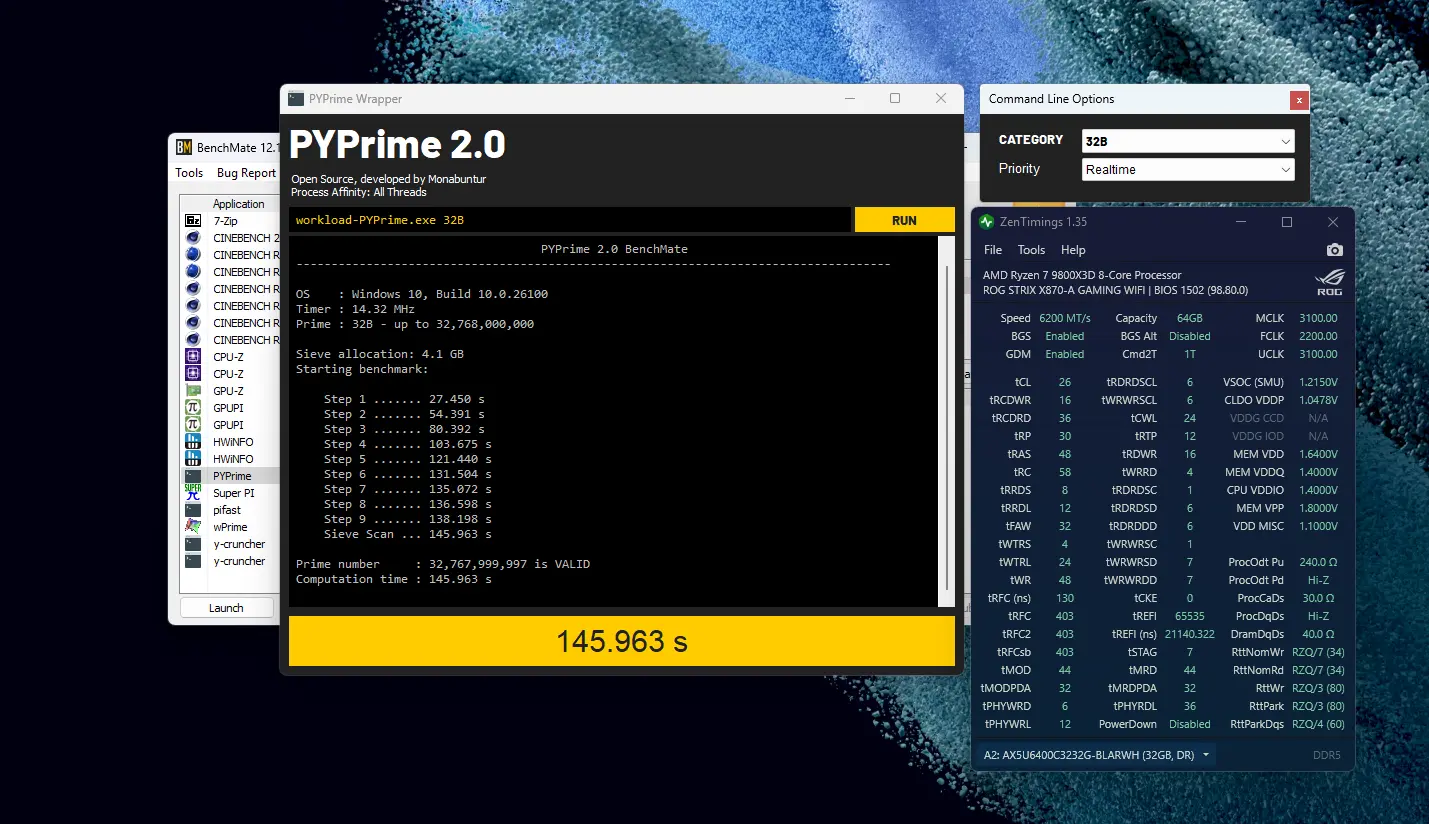Click the tREFI (ns) value 21140.322
This screenshot has height=824, width=1429.
pyautogui.click(x=1190, y=634)
